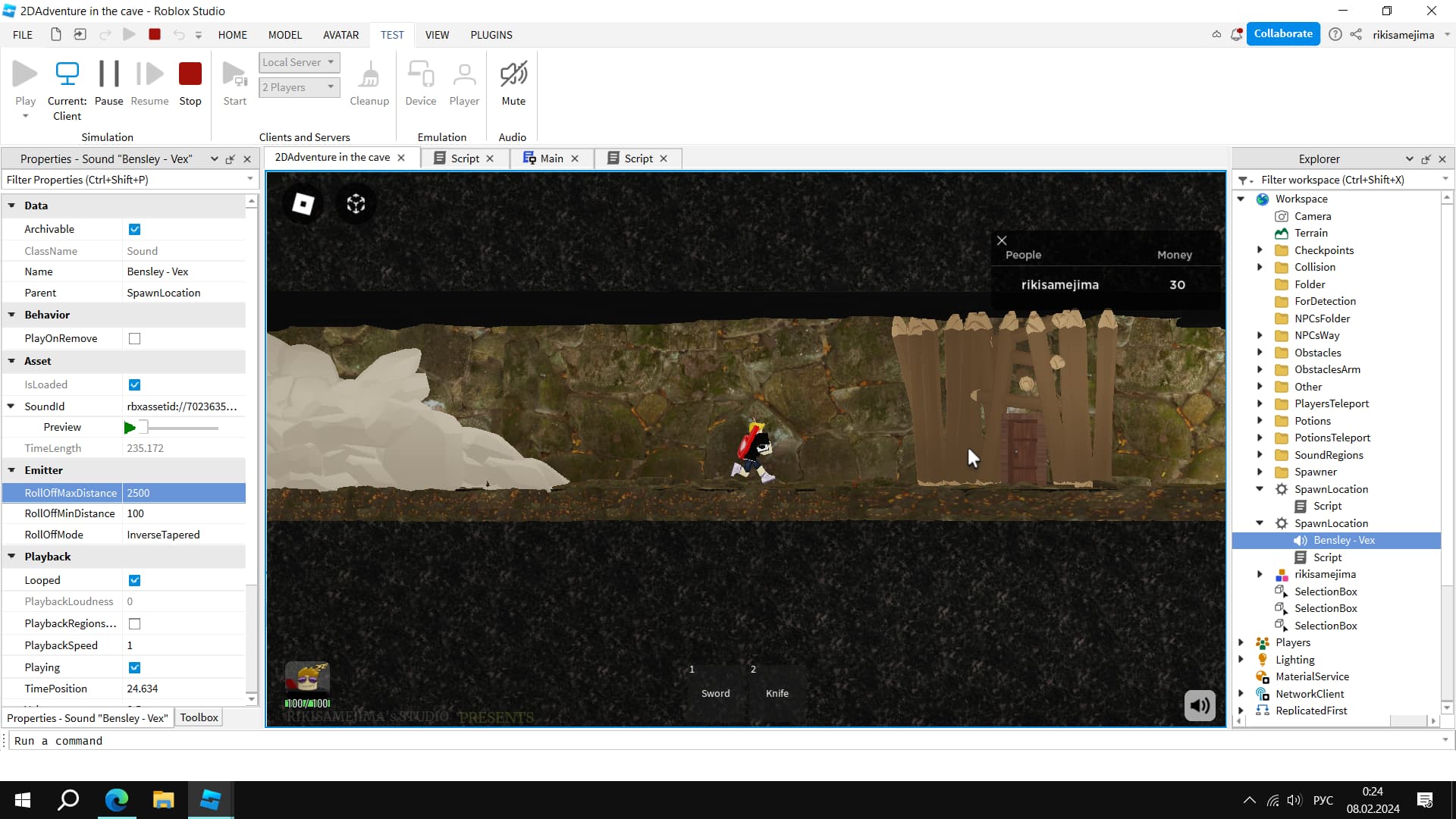Click the Collaborate button
Image resolution: width=1456 pixels, height=819 pixels.
pyautogui.click(x=1282, y=34)
